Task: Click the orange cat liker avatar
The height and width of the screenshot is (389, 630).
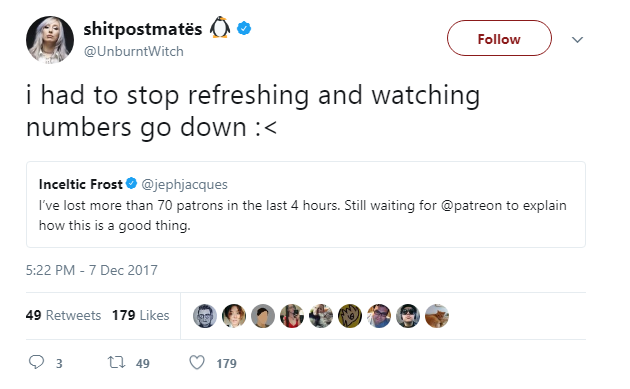Action: click(x=437, y=316)
